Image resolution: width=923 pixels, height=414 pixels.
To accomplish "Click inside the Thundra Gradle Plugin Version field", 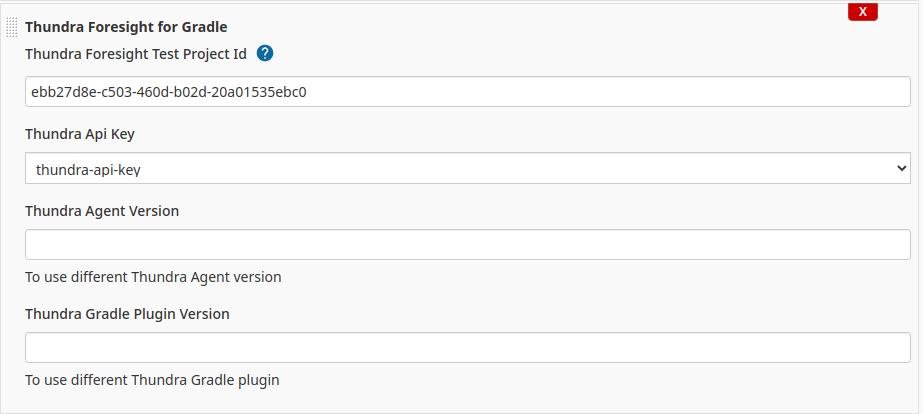I will (467, 347).
